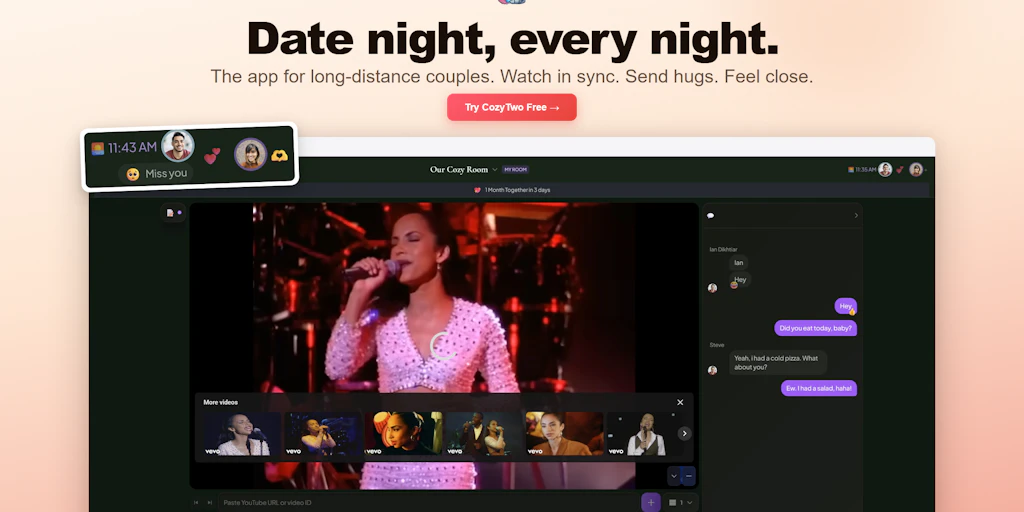Click the purple plus add-video button

pyautogui.click(x=650, y=502)
